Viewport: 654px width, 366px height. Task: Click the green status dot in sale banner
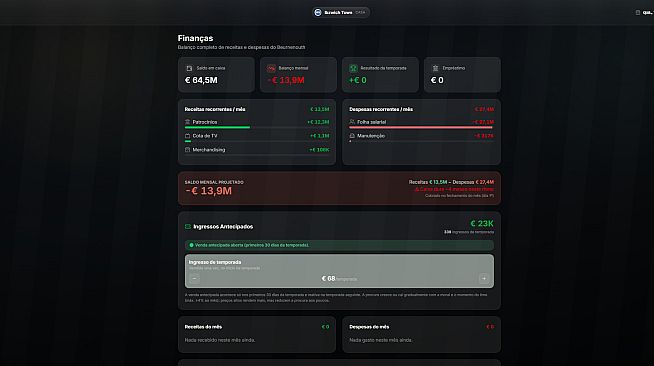[191, 245]
